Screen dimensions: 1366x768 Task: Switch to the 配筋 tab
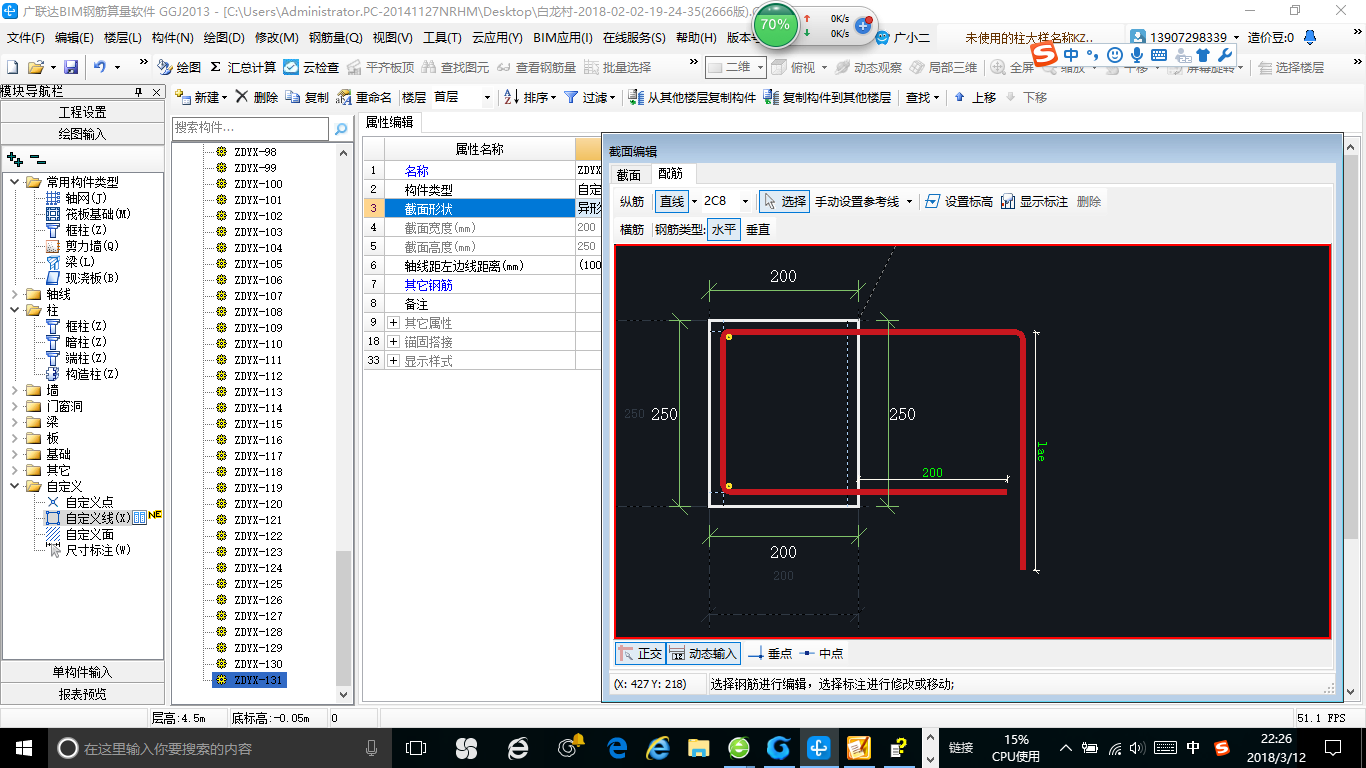point(670,173)
